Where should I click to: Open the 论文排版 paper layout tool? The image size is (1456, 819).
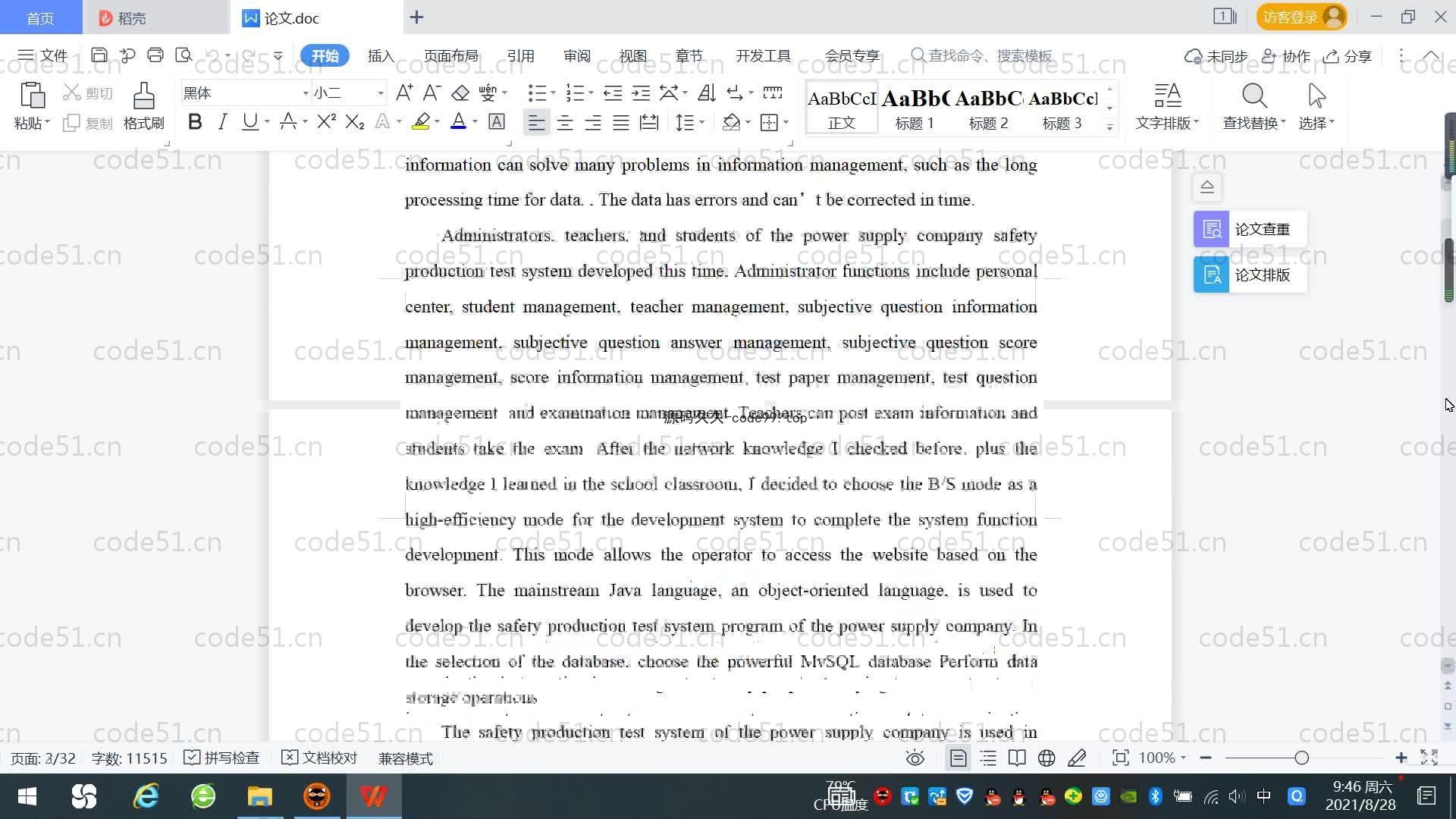(1250, 275)
